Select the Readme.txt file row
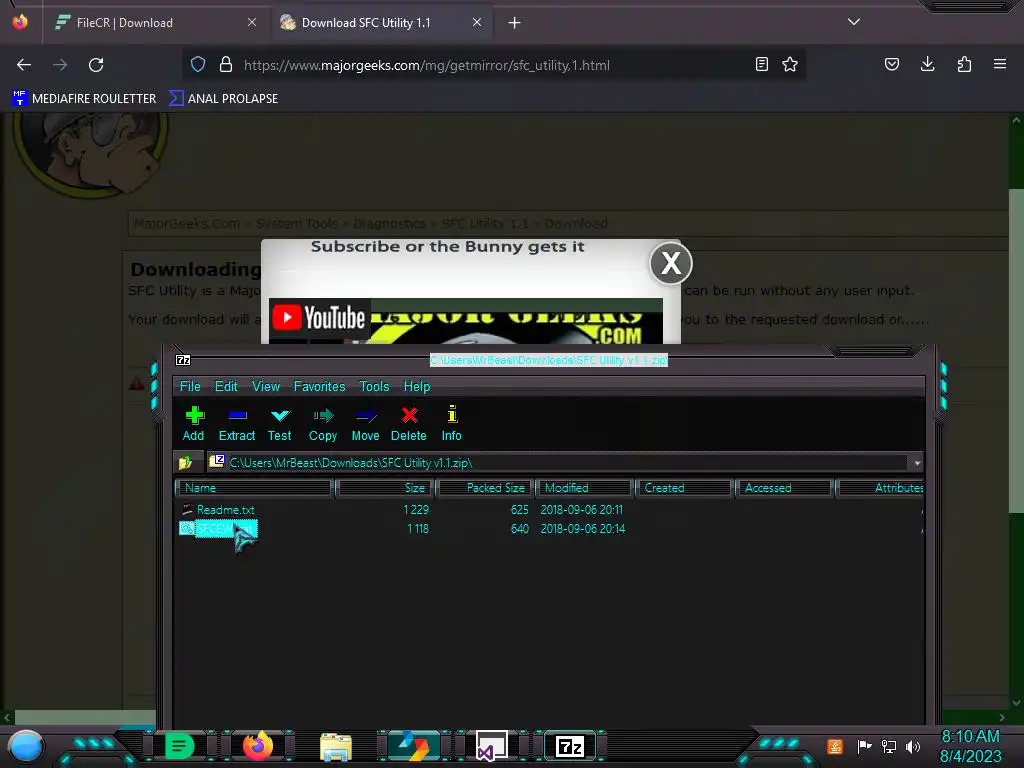Viewport: 1024px width, 768px height. [549, 509]
